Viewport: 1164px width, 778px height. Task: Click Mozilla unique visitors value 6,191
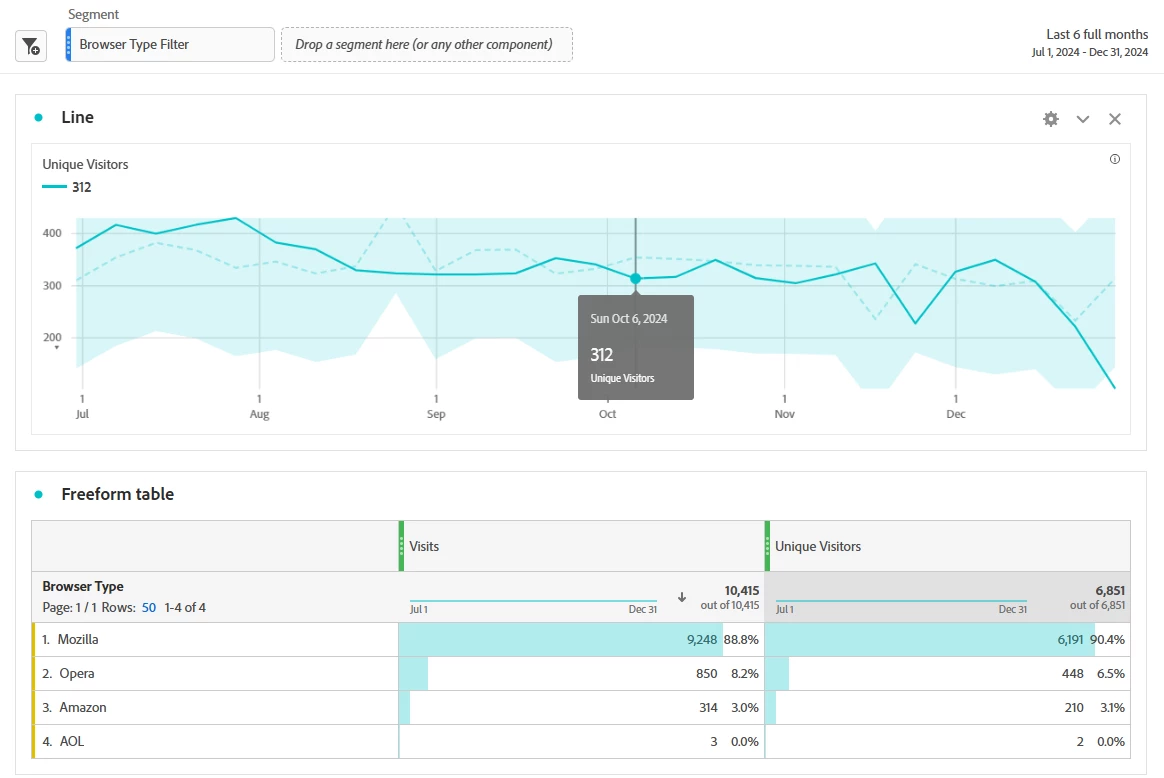coord(1070,639)
